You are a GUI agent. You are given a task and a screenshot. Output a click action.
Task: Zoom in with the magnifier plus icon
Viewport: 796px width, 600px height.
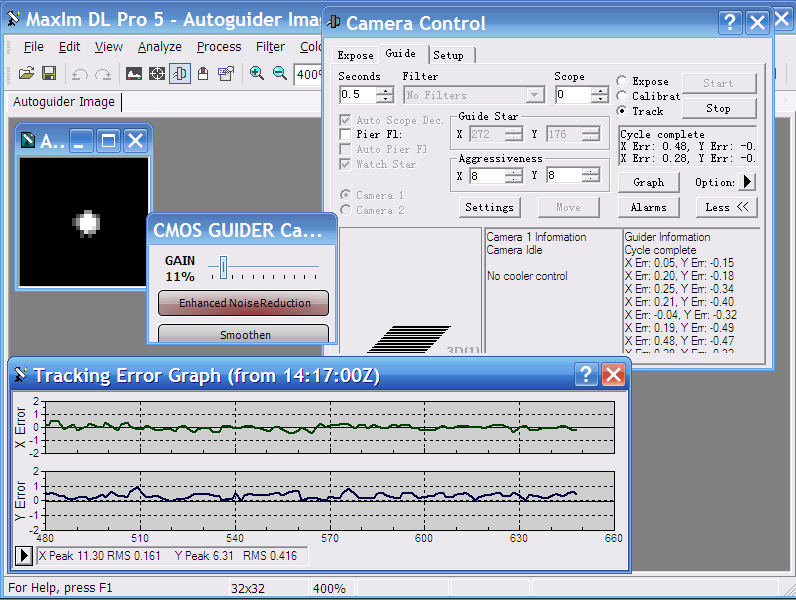pos(256,74)
